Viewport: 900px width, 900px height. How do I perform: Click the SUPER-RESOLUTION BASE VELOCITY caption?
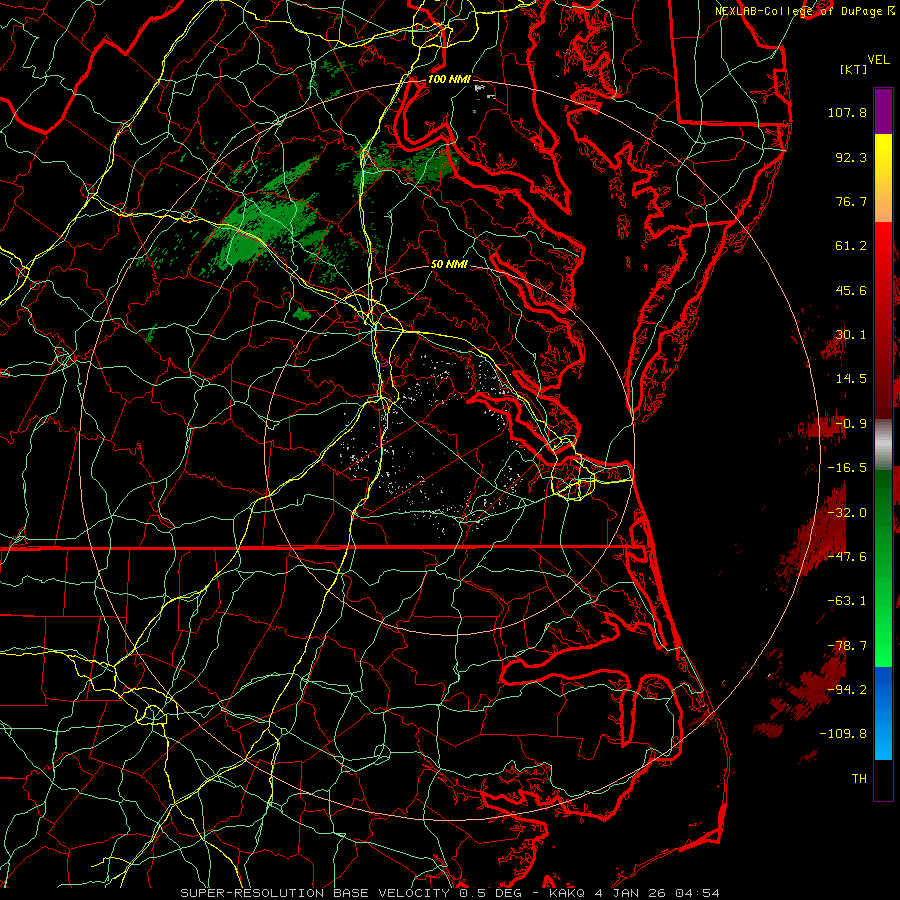point(315,893)
